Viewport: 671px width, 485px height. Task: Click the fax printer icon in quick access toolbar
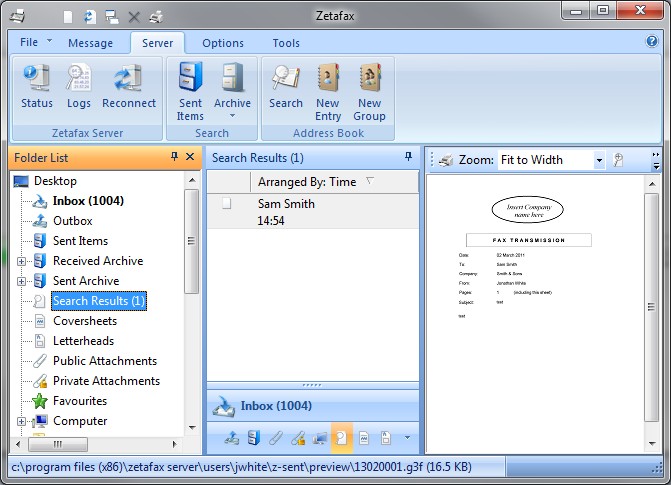[156, 17]
